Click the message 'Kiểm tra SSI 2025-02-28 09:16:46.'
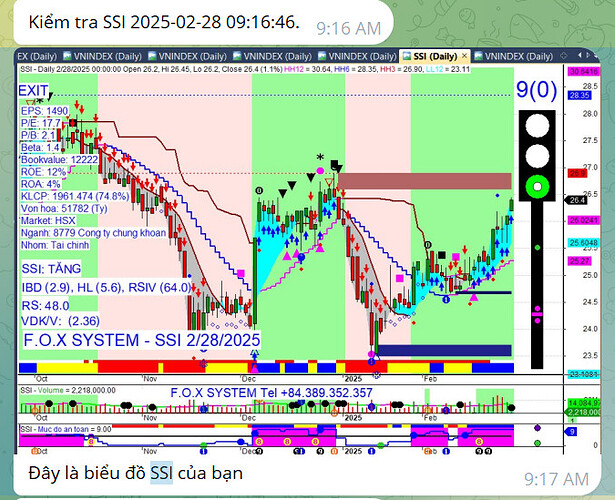Screen dimensions: 615x500 tap(164, 22)
